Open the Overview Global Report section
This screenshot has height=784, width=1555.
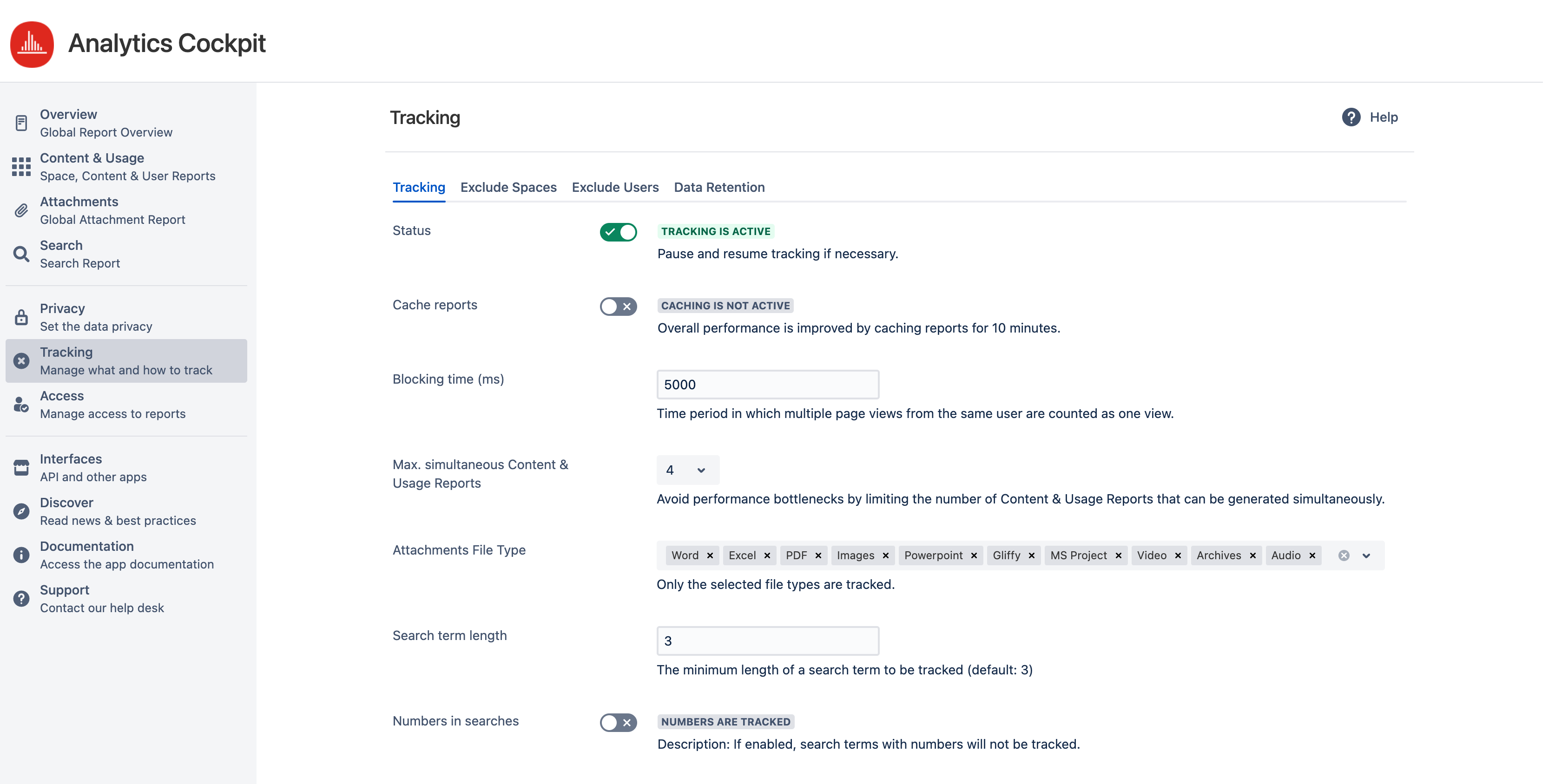pyautogui.click(x=21, y=123)
